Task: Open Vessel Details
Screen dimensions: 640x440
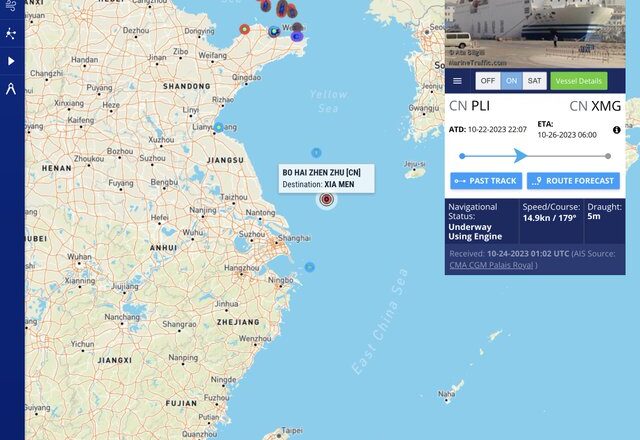Action: point(578,81)
